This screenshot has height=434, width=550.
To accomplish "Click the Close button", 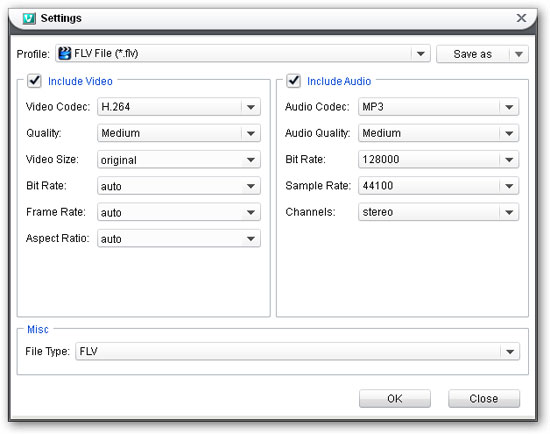I will [484, 399].
